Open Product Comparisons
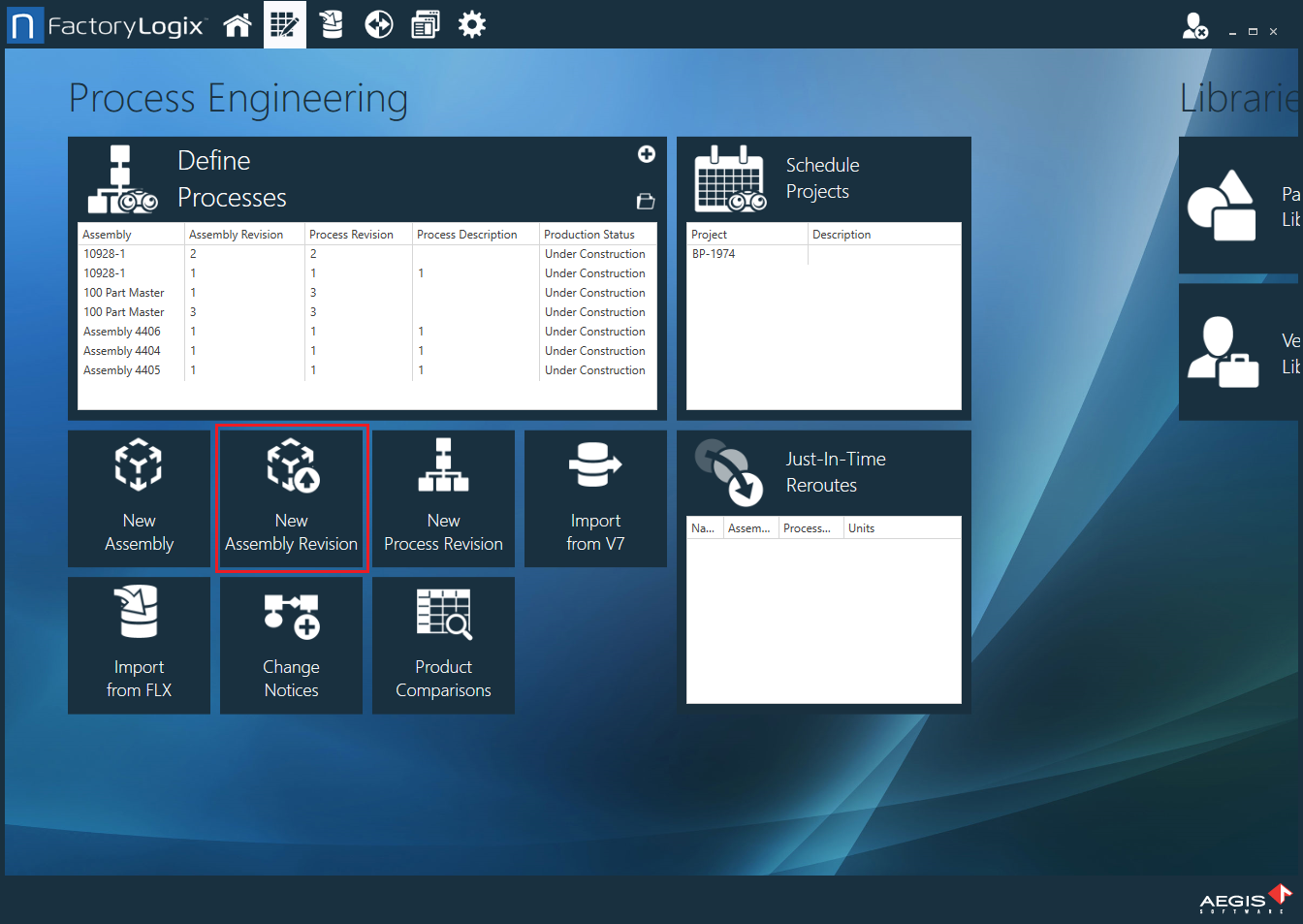 pyautogui.click(x=443, y=645)
